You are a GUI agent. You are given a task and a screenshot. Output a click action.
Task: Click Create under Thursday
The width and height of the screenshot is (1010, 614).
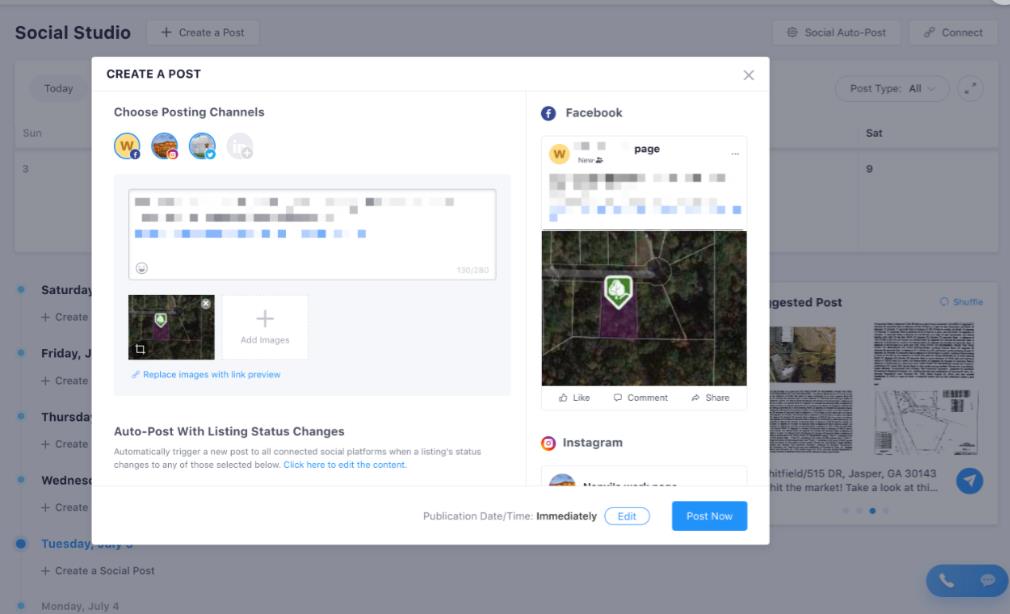pos(64,444)
